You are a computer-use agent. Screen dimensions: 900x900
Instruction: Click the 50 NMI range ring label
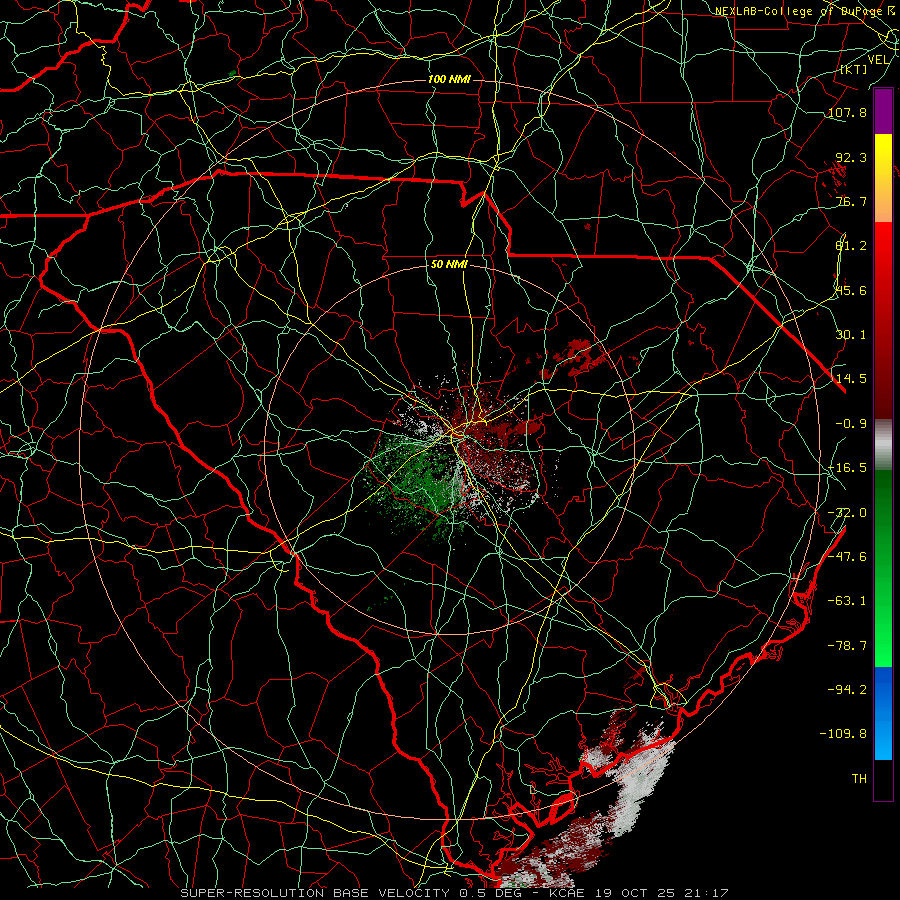coord(449,264)
